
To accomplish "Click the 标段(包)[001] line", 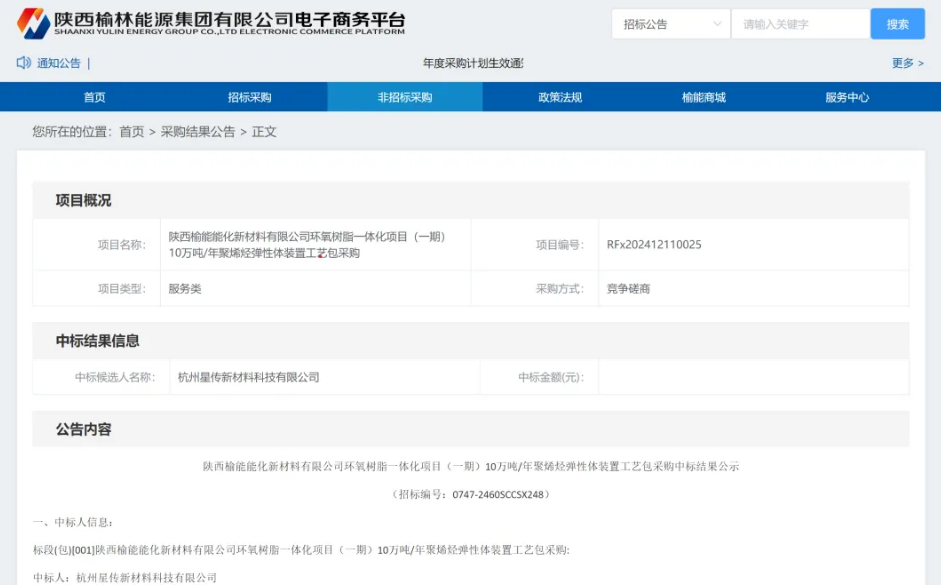I will tap(301, 550).
